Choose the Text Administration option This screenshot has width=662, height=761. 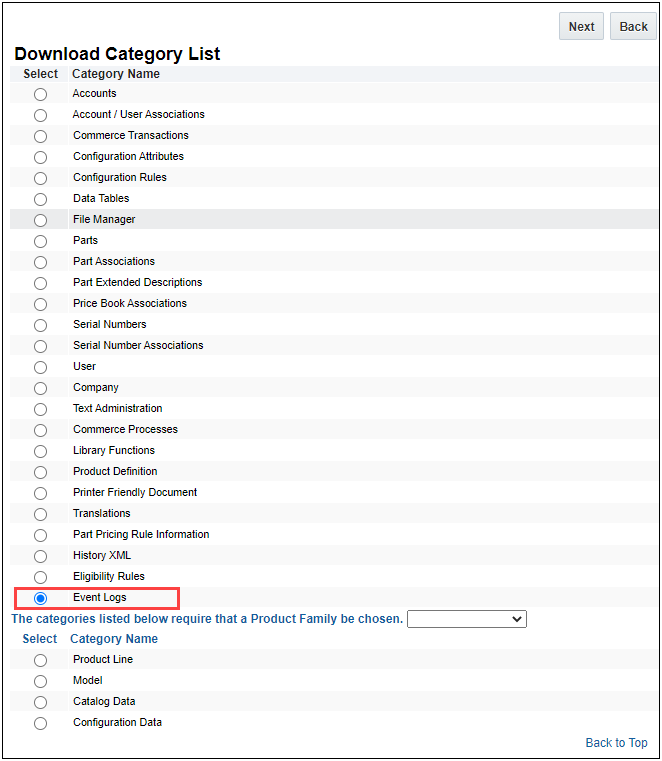[x=40, y=409]
